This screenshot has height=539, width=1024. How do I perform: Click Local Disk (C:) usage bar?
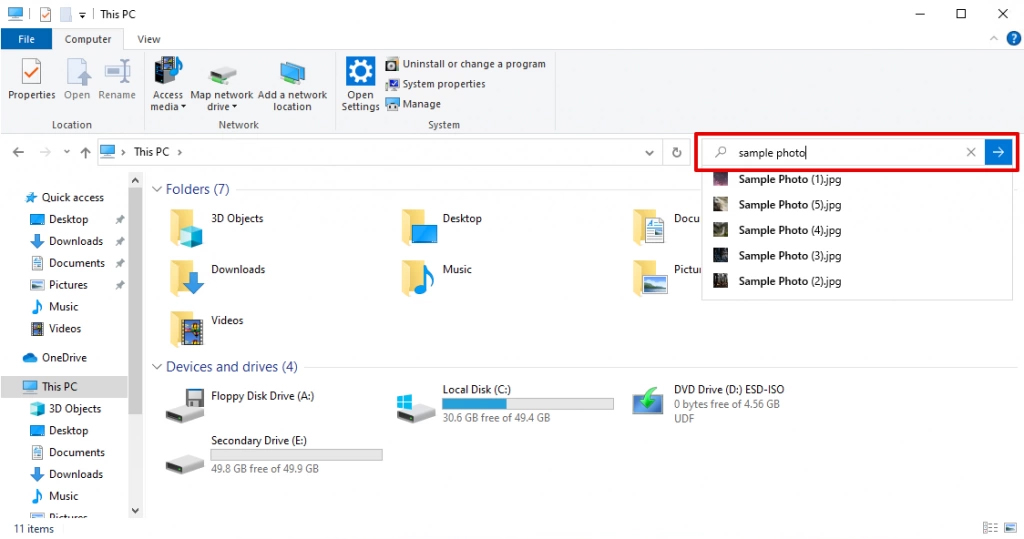click(528, 404)
